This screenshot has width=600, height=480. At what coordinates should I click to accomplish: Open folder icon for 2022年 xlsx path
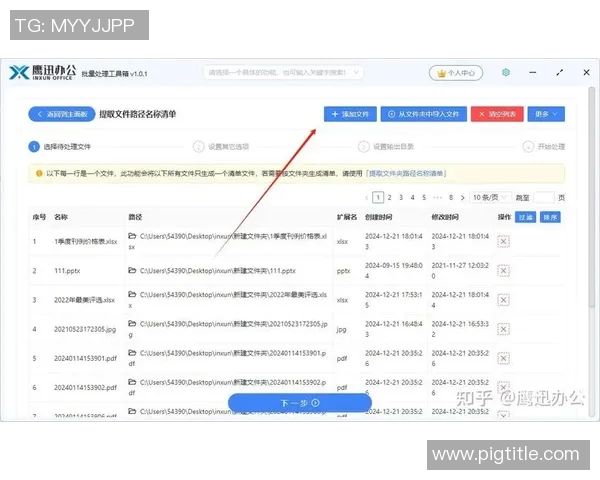click(132, 294)
